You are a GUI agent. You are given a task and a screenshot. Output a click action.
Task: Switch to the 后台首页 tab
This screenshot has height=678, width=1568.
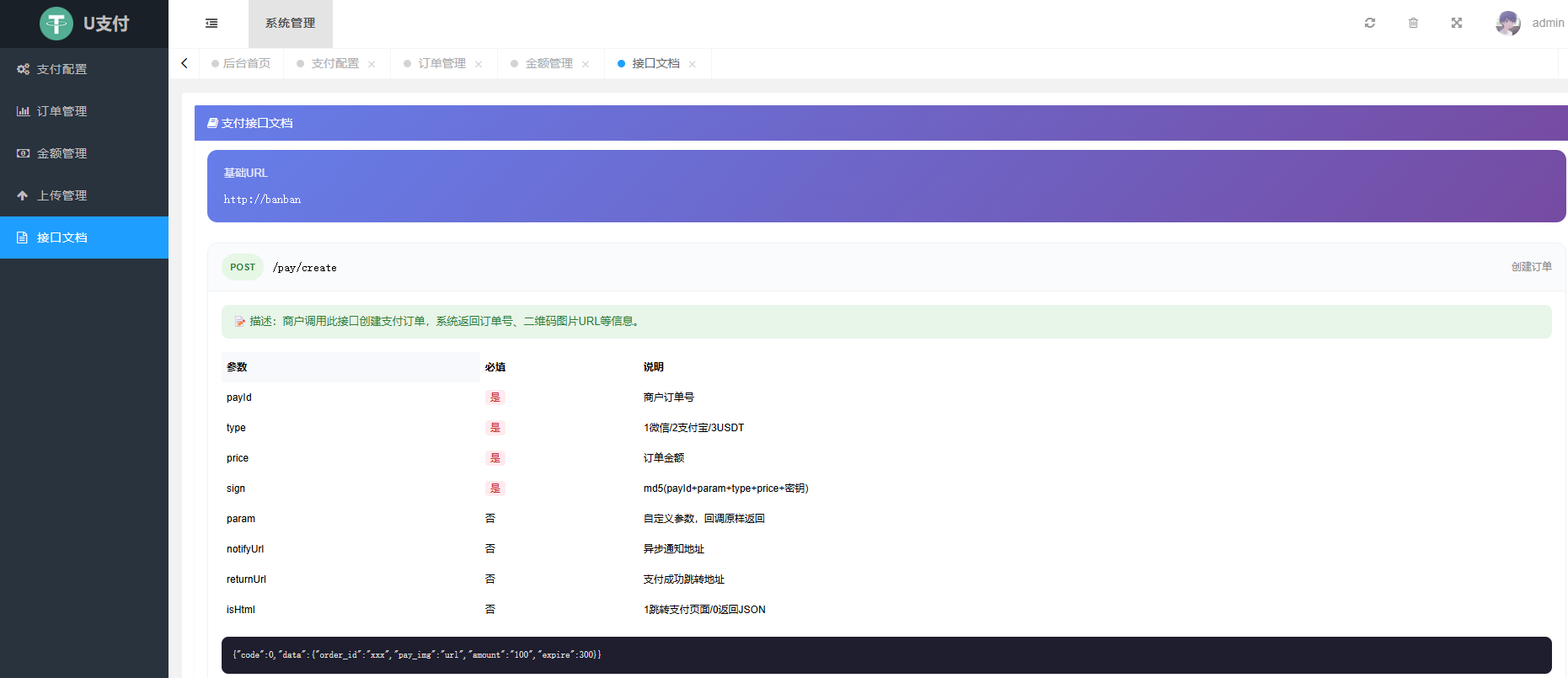(x=241, y=63)
